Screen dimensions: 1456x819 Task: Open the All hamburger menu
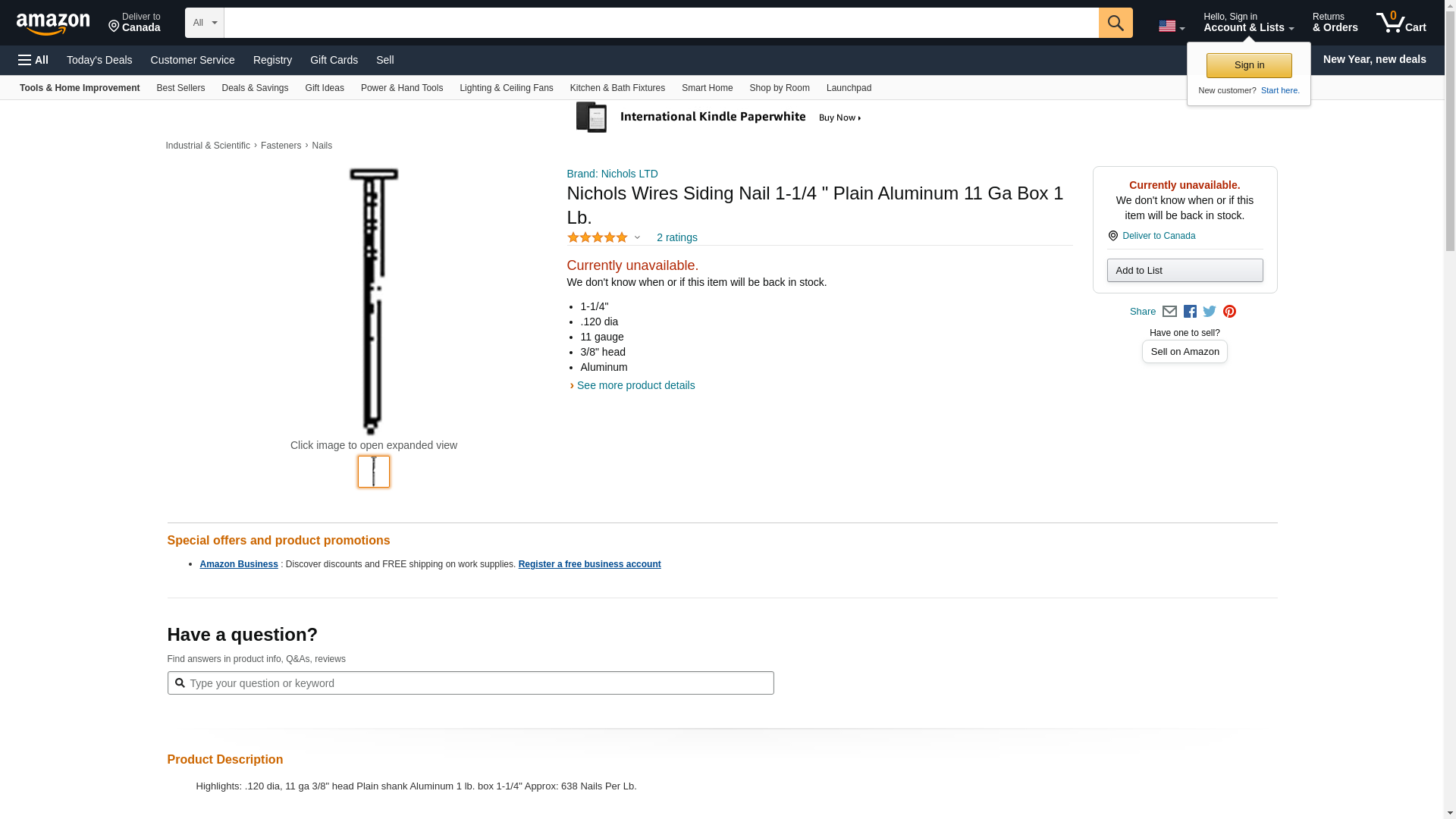[33, 60]
